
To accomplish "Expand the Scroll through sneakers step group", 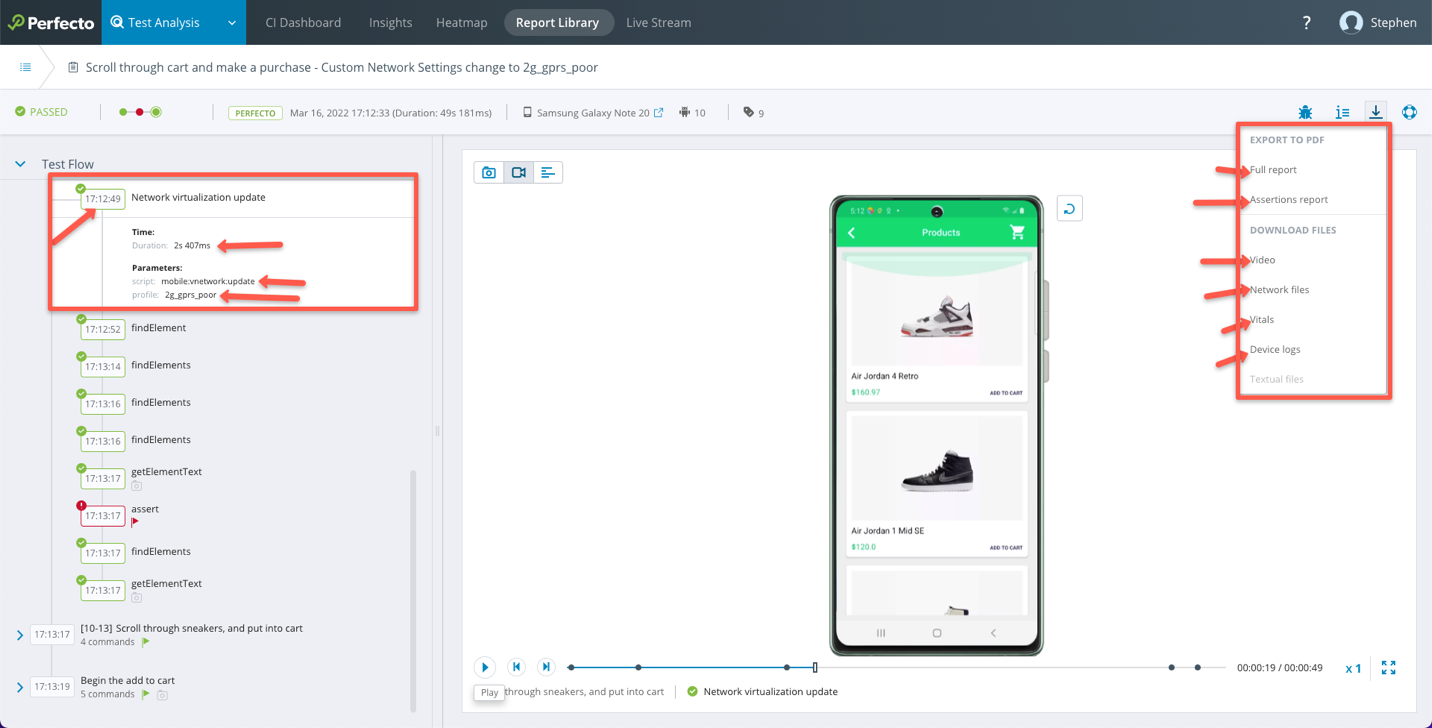I will point(20,635).
